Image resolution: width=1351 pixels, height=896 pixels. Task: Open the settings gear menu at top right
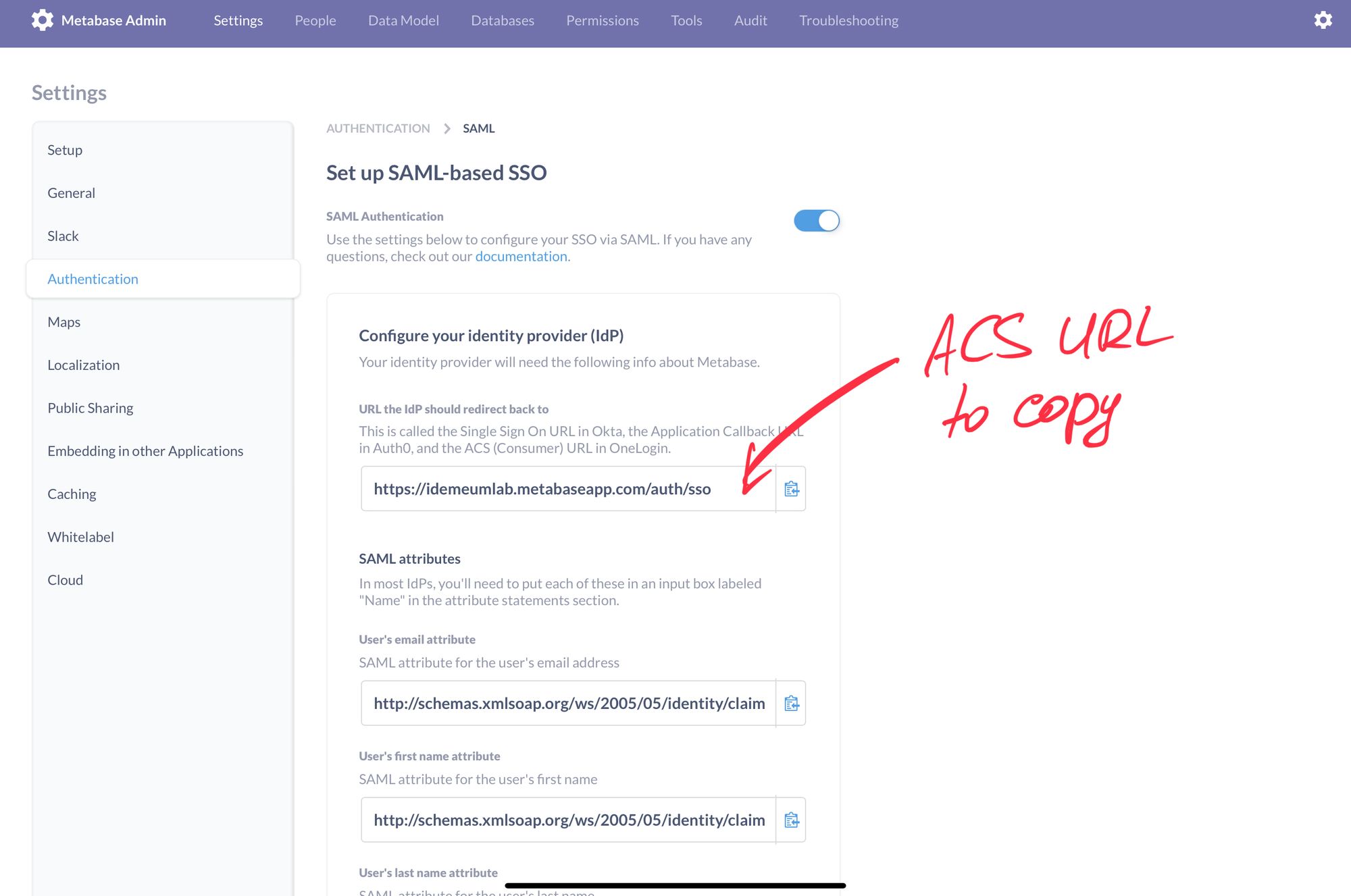1323,20
